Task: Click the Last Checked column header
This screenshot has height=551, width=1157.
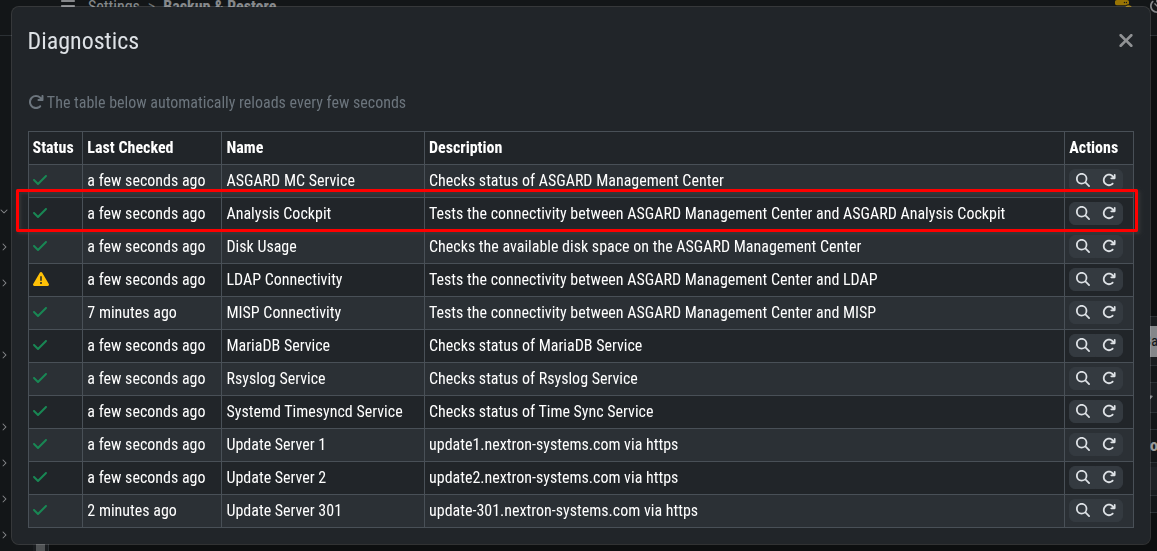Action: [x=130, y=147]
